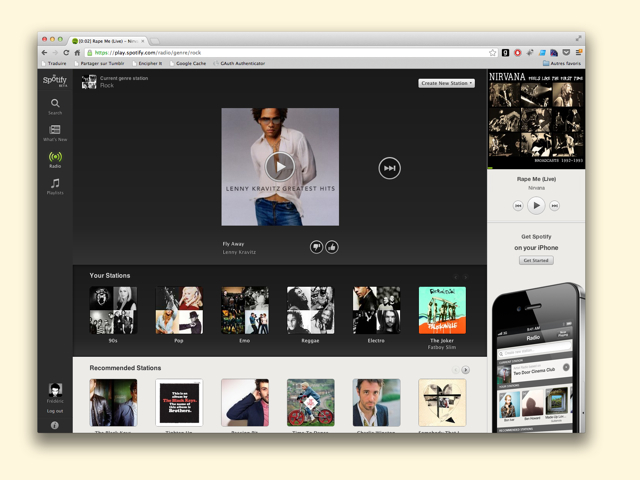Open the bicycle cover recommended station
Image resolution: width=640 pixels, height=480 pixels.
tap(311, 402)
